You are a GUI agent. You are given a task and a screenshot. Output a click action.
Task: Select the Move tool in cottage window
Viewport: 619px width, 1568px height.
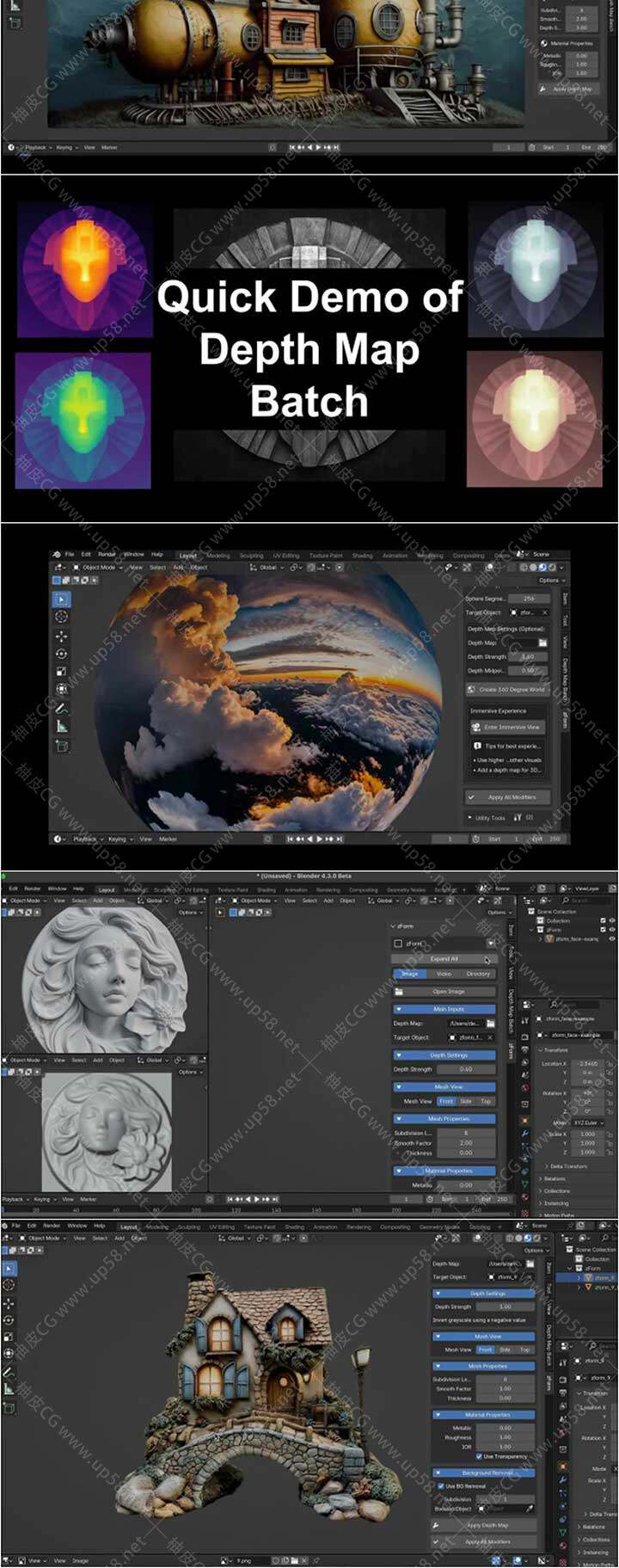tap(9, 1303)
